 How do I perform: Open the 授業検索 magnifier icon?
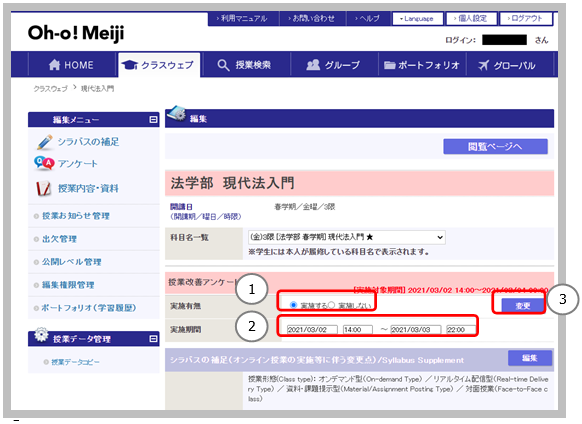223,65
